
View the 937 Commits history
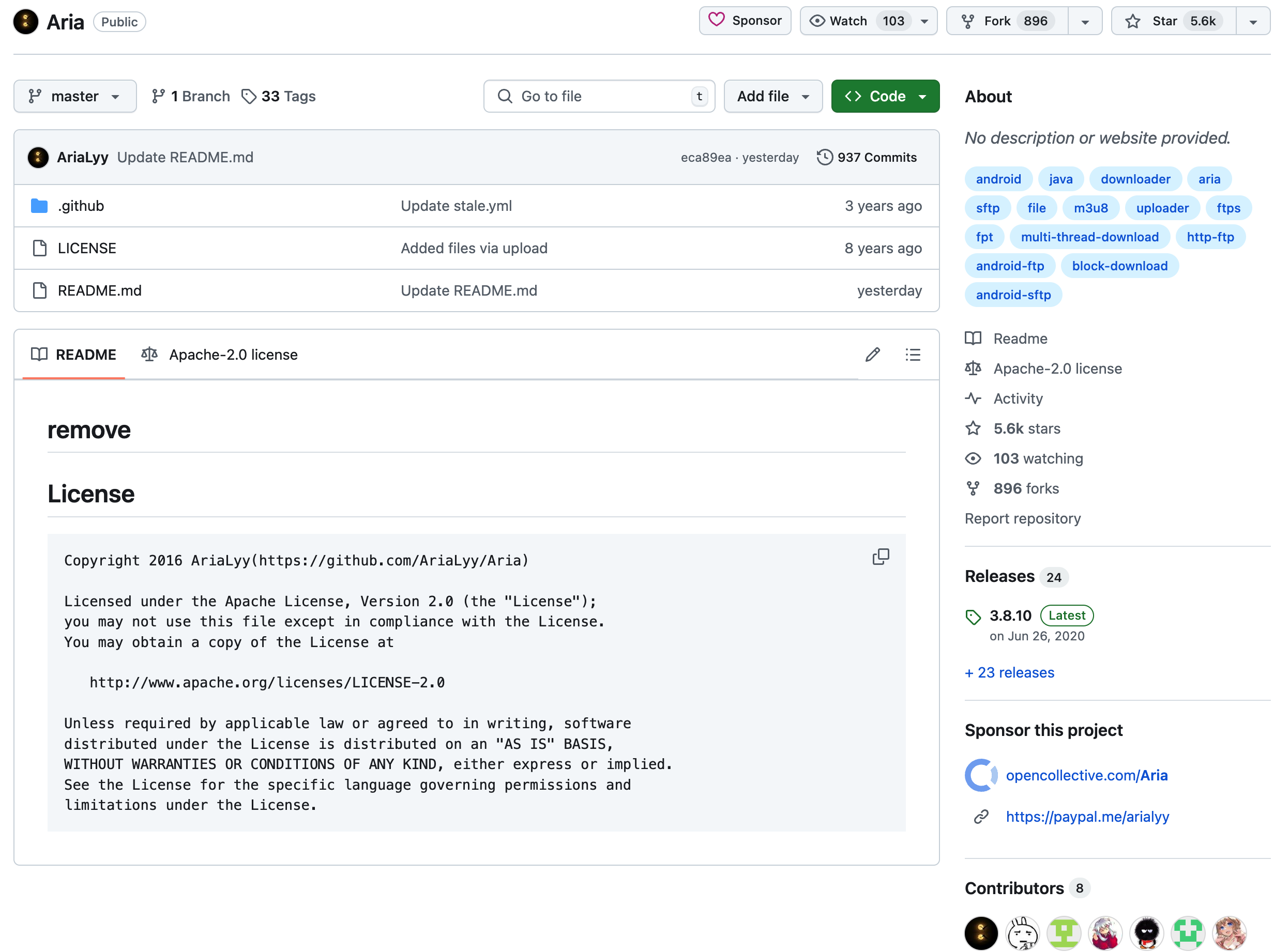click(866, 157)
